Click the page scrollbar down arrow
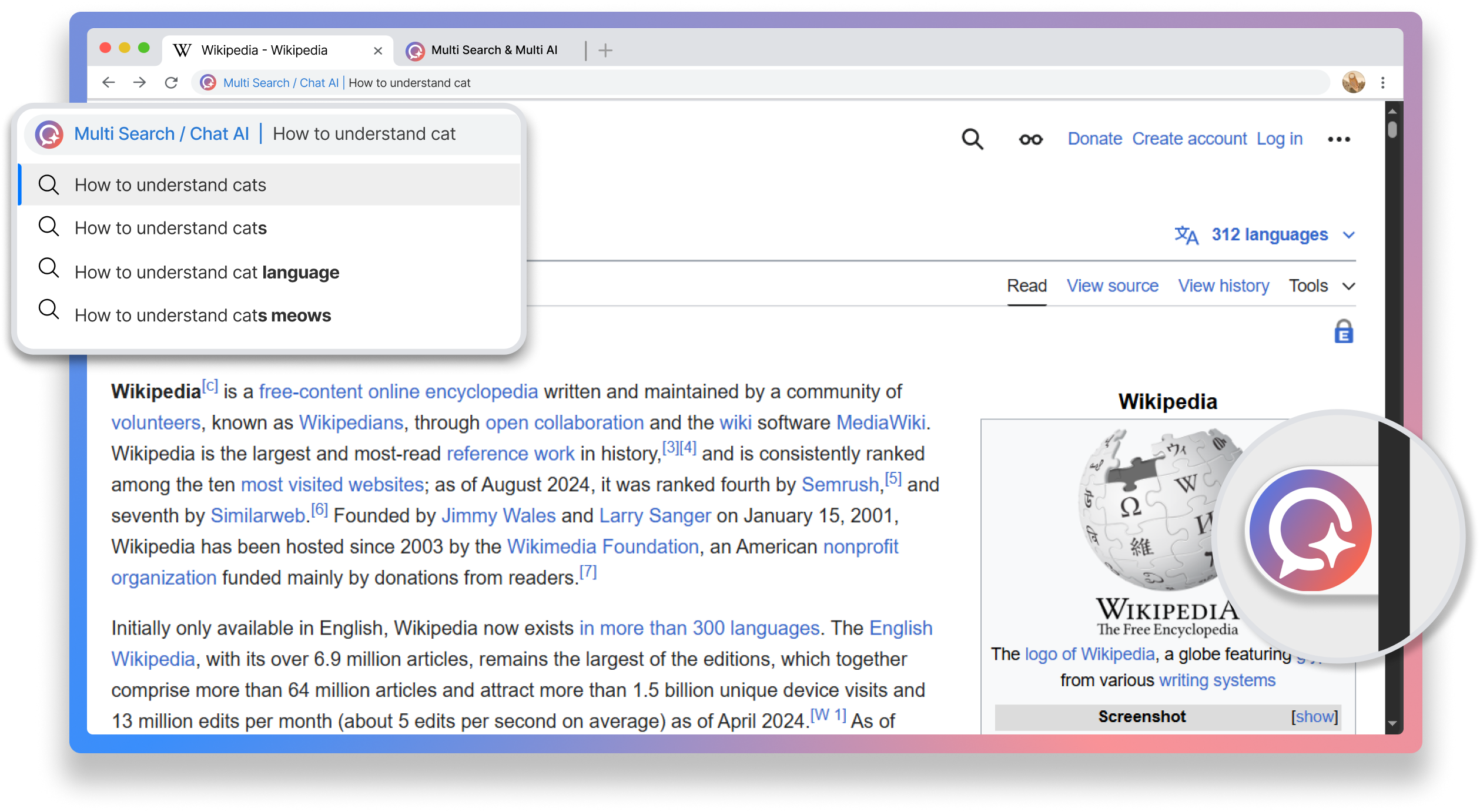 (x=1392, y=723)
